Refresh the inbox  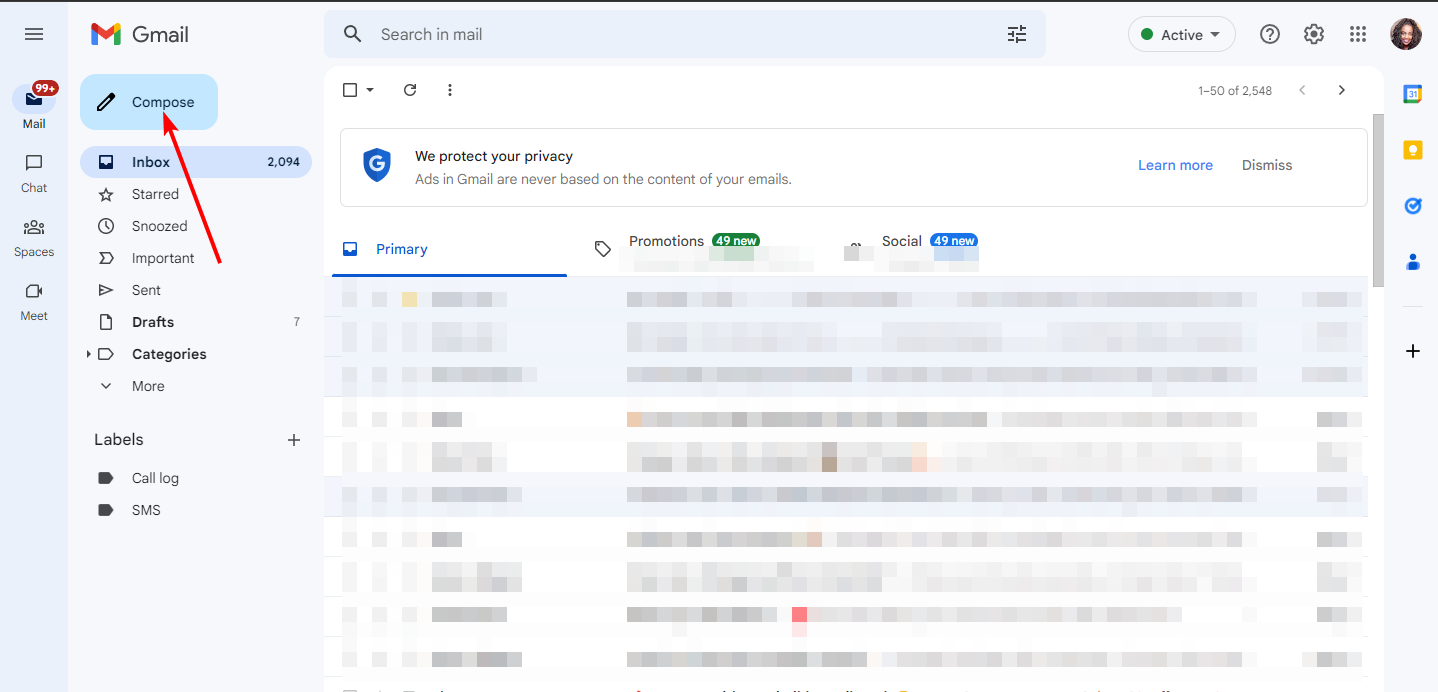pos(410,89)
